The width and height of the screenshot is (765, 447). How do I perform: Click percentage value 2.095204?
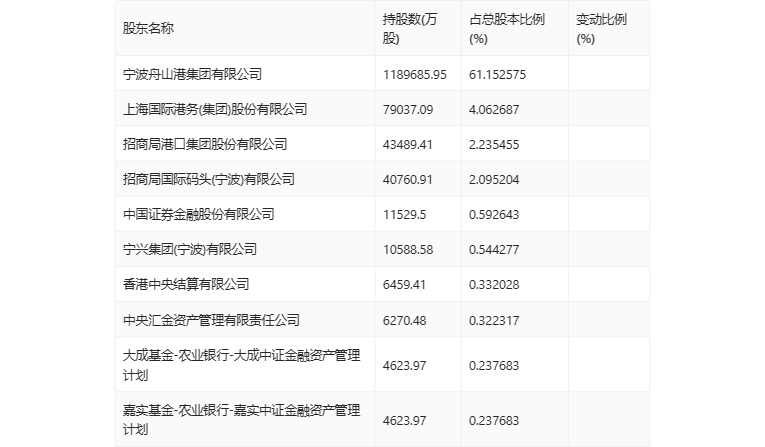pyautogui.click(x=494, y=180)
